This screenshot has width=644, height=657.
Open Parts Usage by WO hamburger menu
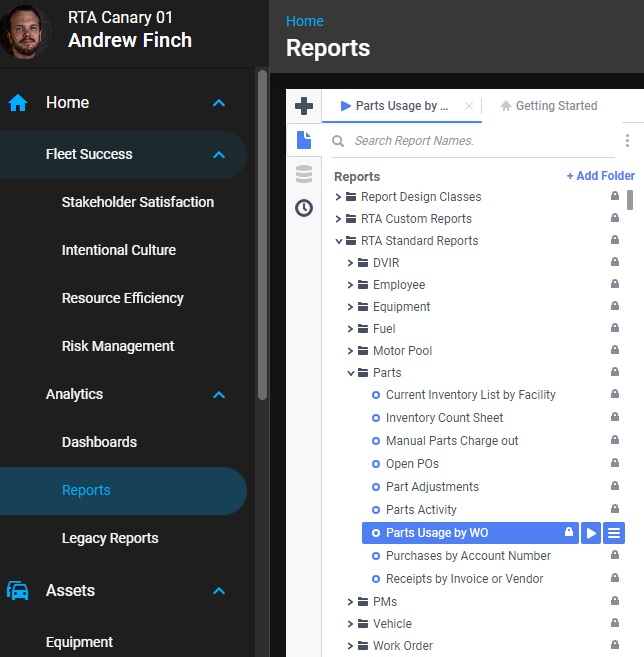614,533
